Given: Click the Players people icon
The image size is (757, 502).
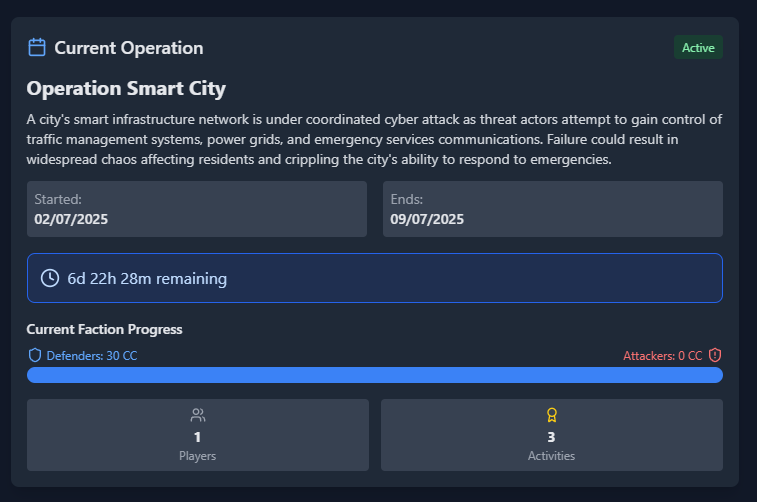Looking at the screenshot, I should 198,415.
